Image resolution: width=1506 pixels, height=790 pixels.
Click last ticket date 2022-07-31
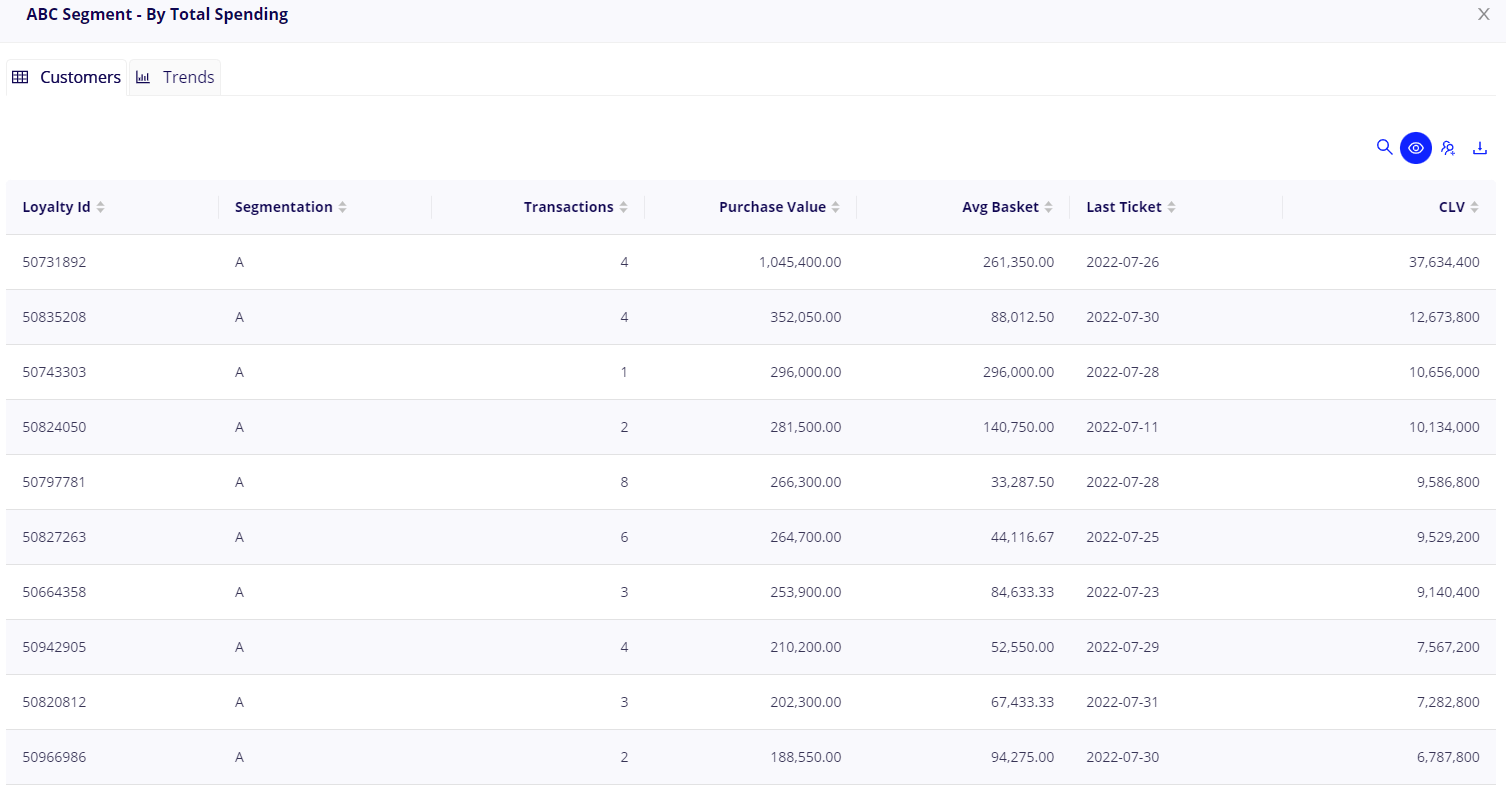(x=1122, y=702)
